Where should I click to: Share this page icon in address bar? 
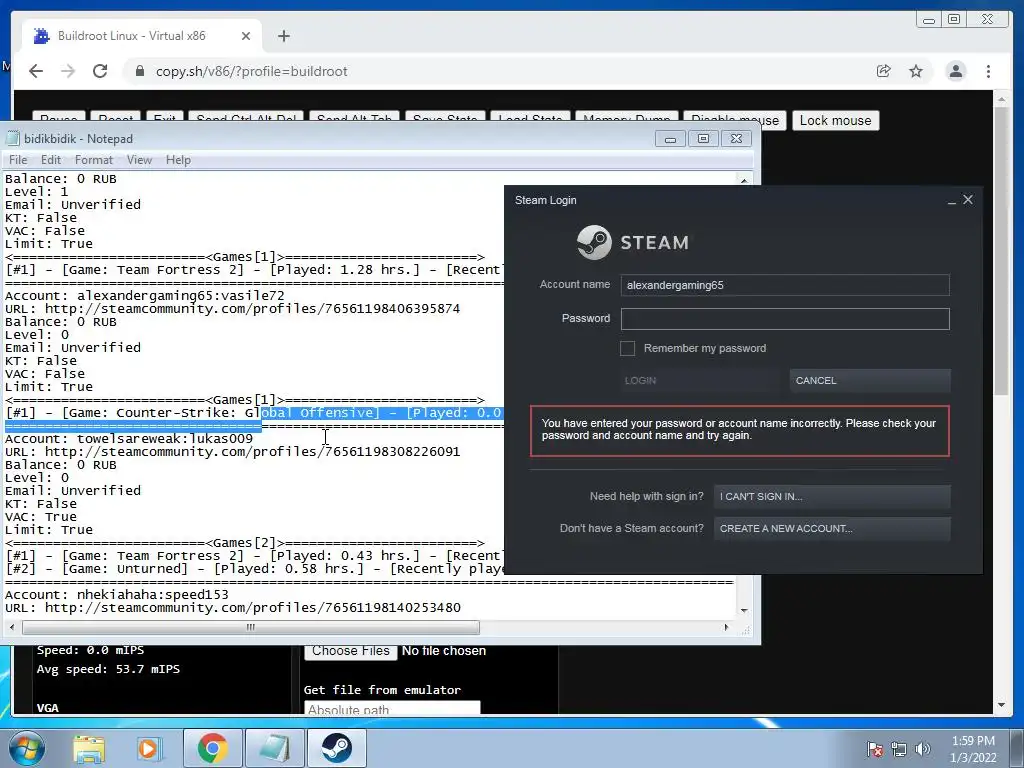(884, 71)
